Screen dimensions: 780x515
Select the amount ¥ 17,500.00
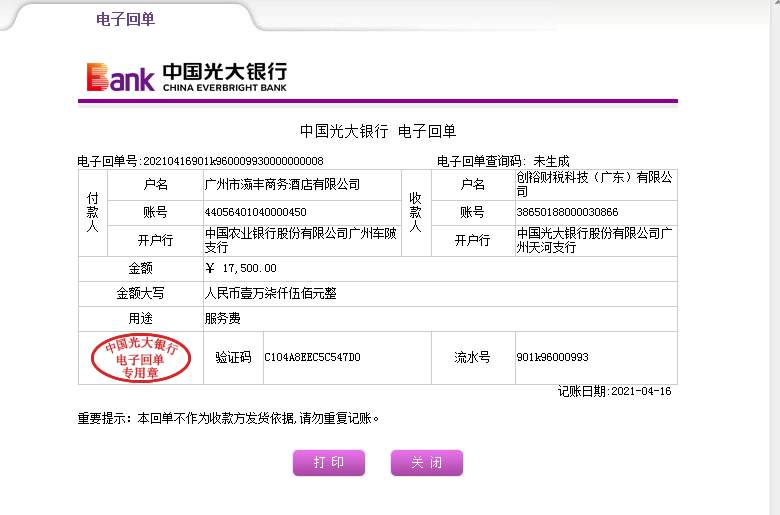(x=241, y=269)
